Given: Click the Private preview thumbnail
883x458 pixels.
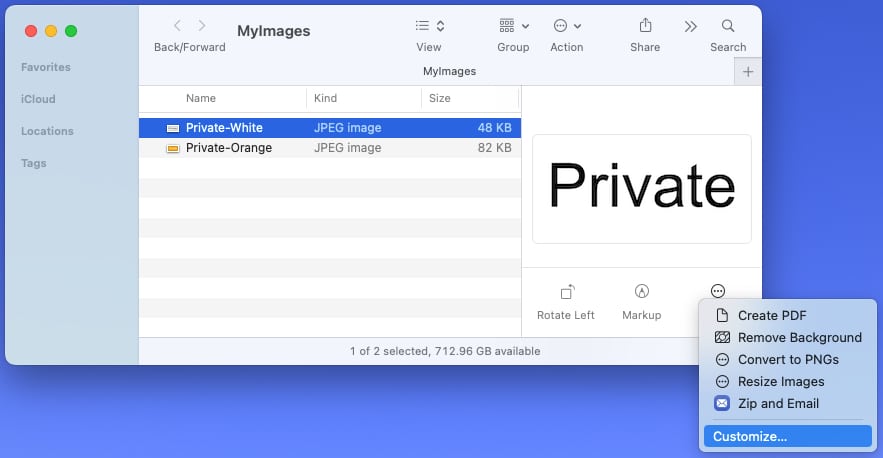Looking at the screenshot, I should 642,189.
